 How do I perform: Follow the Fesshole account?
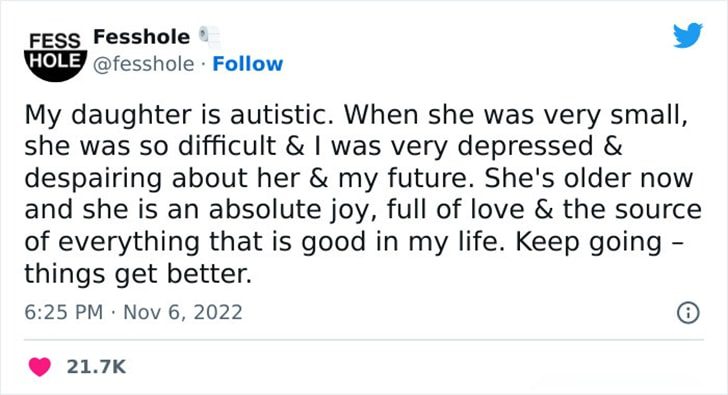point(247,64)
